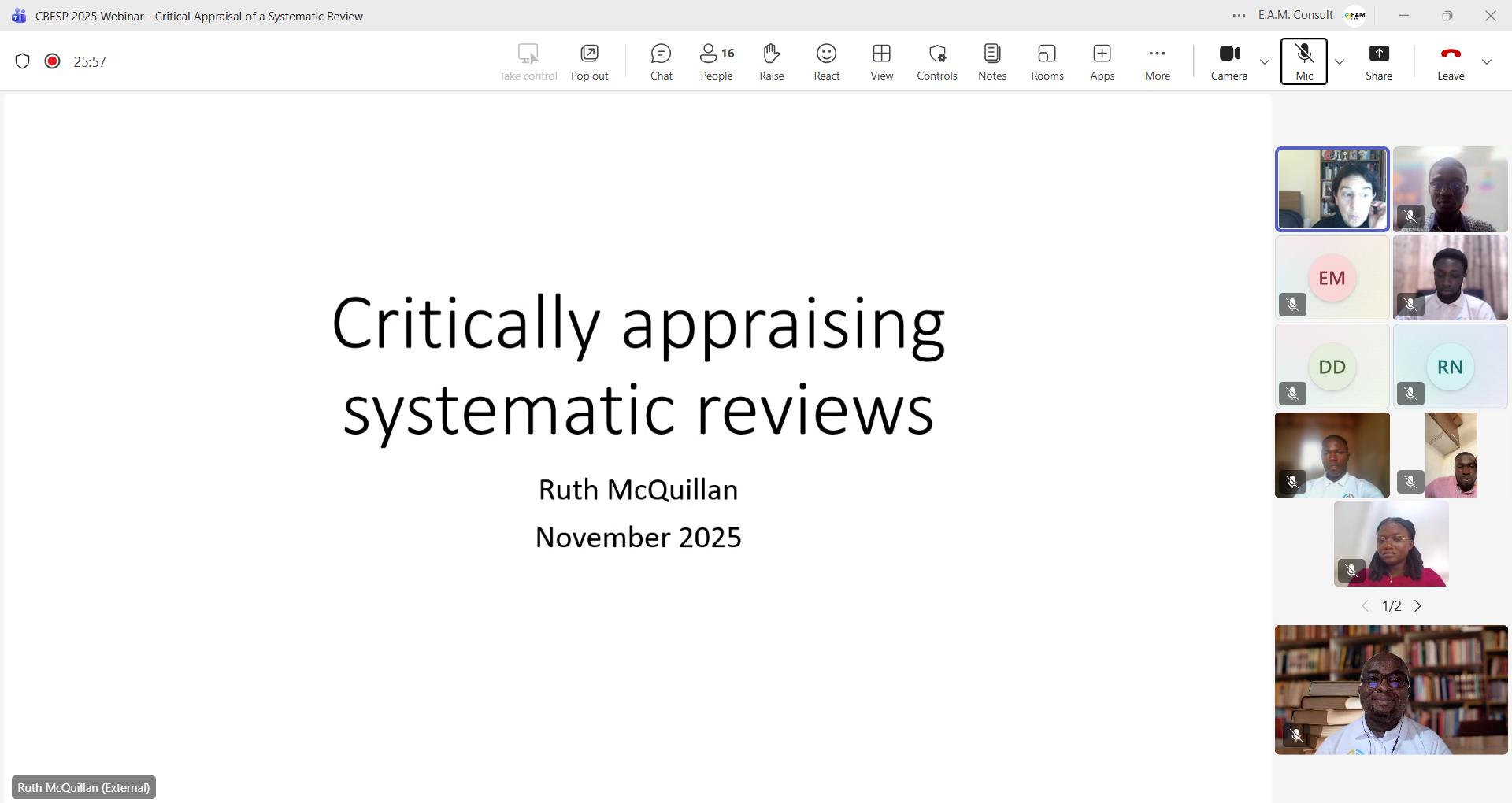Open the View layout options

[x=881, y=61]
